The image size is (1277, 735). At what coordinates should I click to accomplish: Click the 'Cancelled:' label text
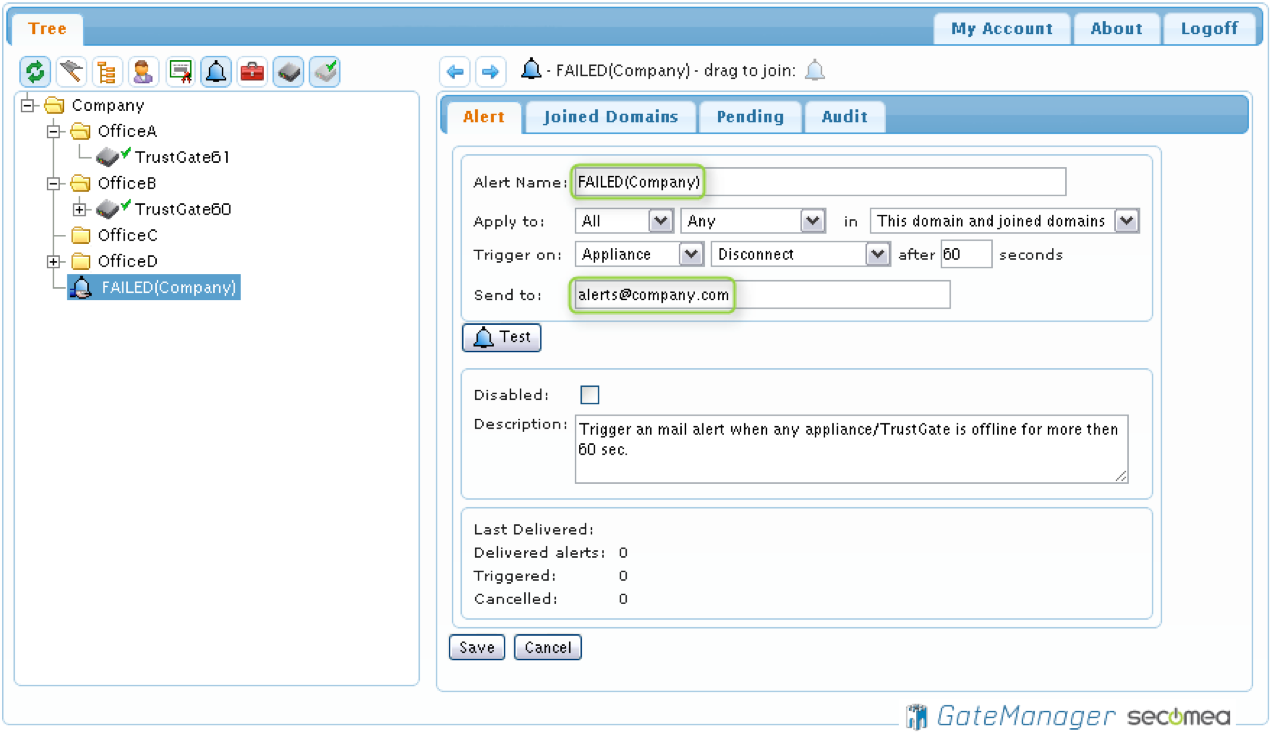point(516,599)
